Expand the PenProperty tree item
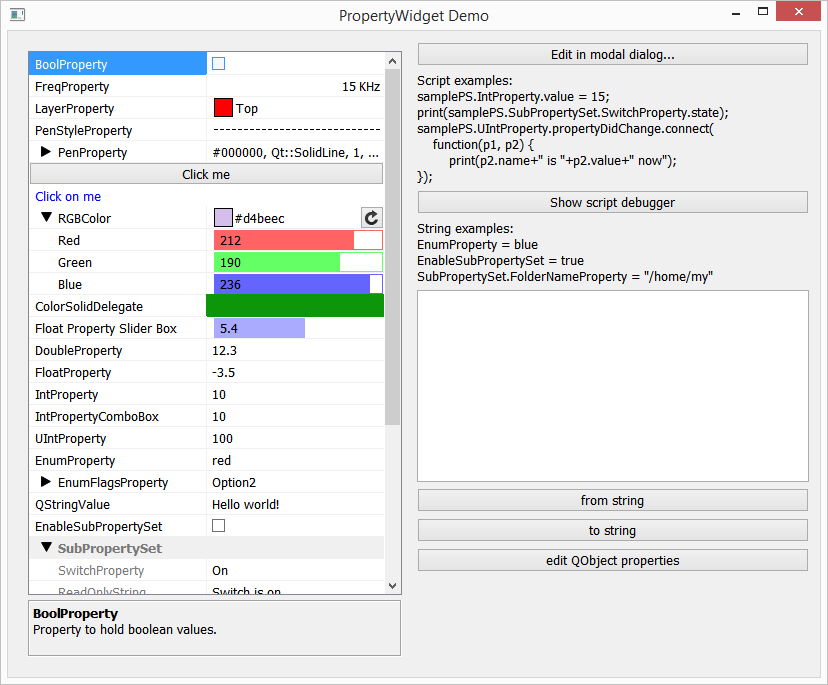Image resolution: width=828 pixels, height=685 pixels. 45,152
